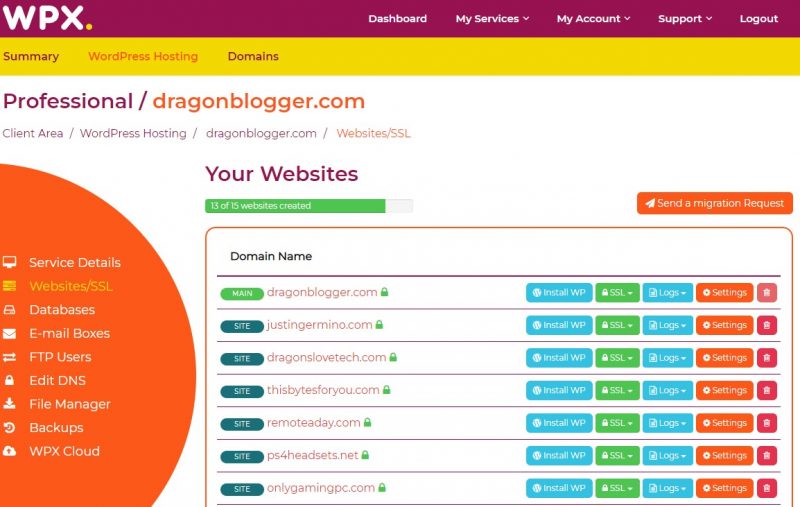
Task: Expand My Account menu
Action: click(593, 19)
